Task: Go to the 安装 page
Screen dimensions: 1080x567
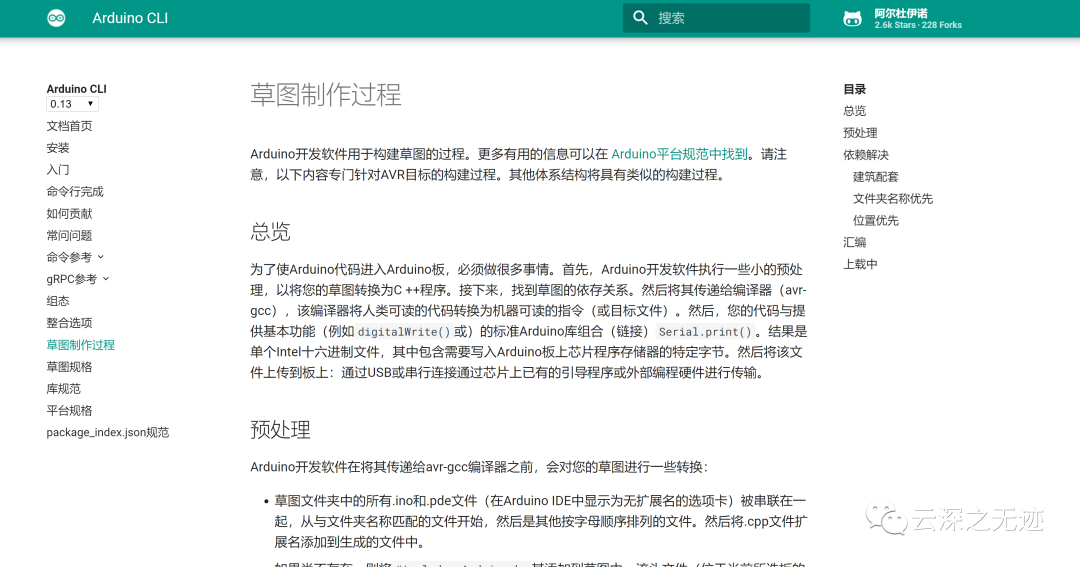Action: 58,147
